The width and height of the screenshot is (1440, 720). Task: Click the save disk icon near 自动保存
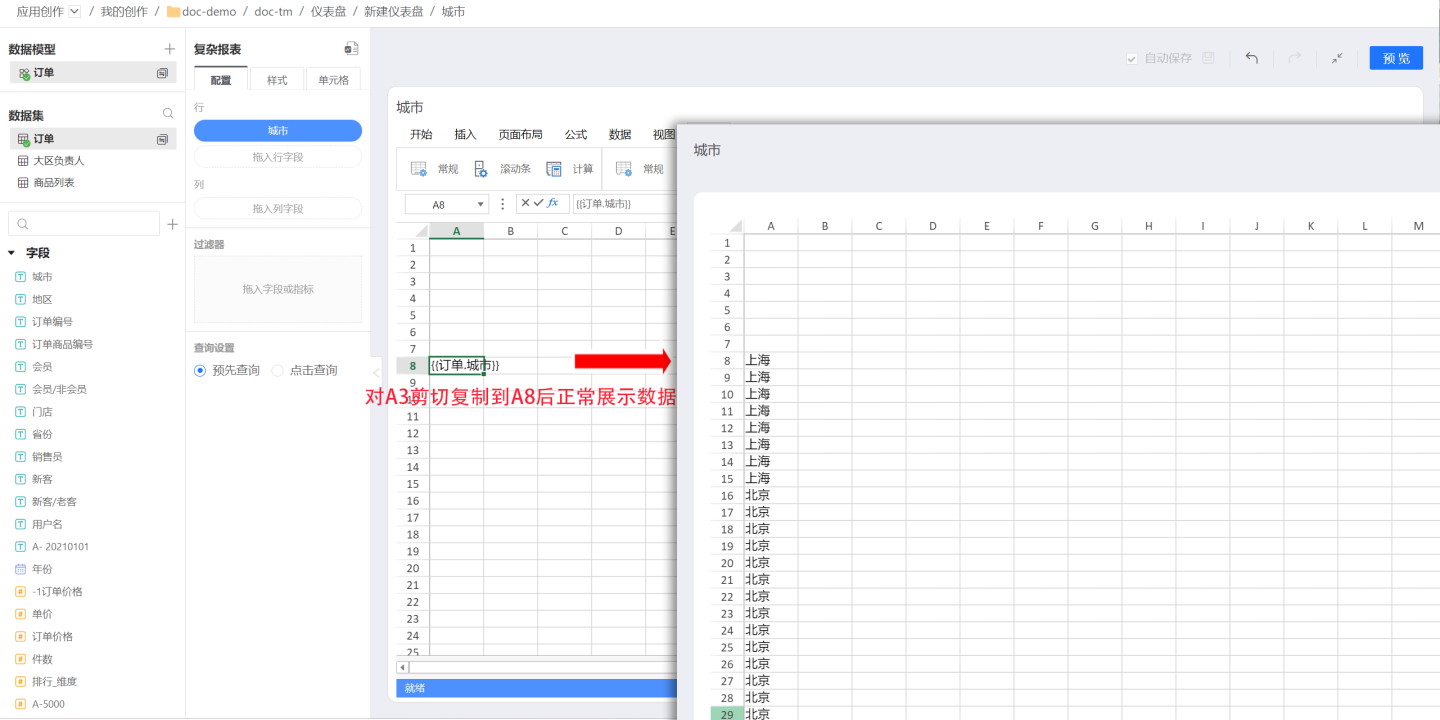click(1208, 58)
